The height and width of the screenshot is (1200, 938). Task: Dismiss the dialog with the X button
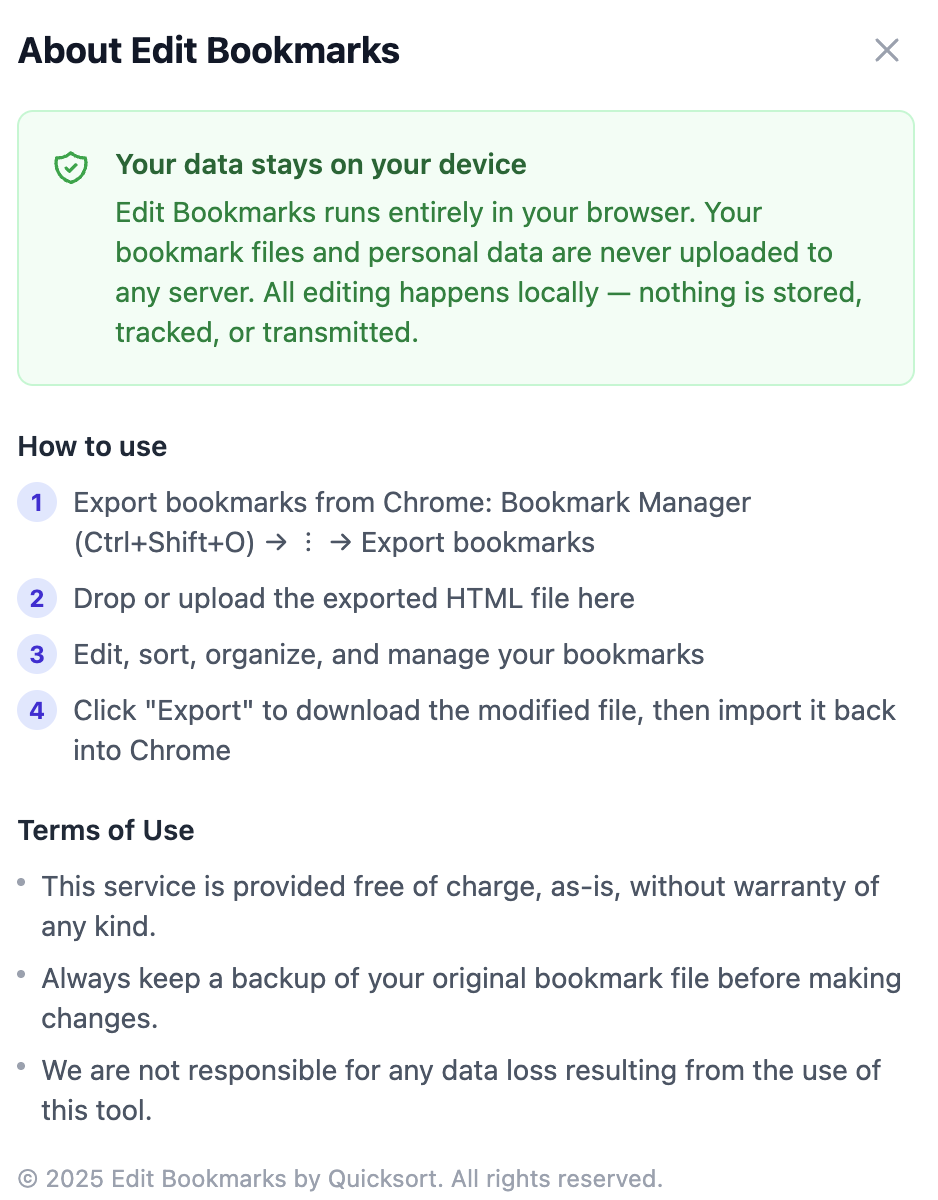click(x=887, y=50)
